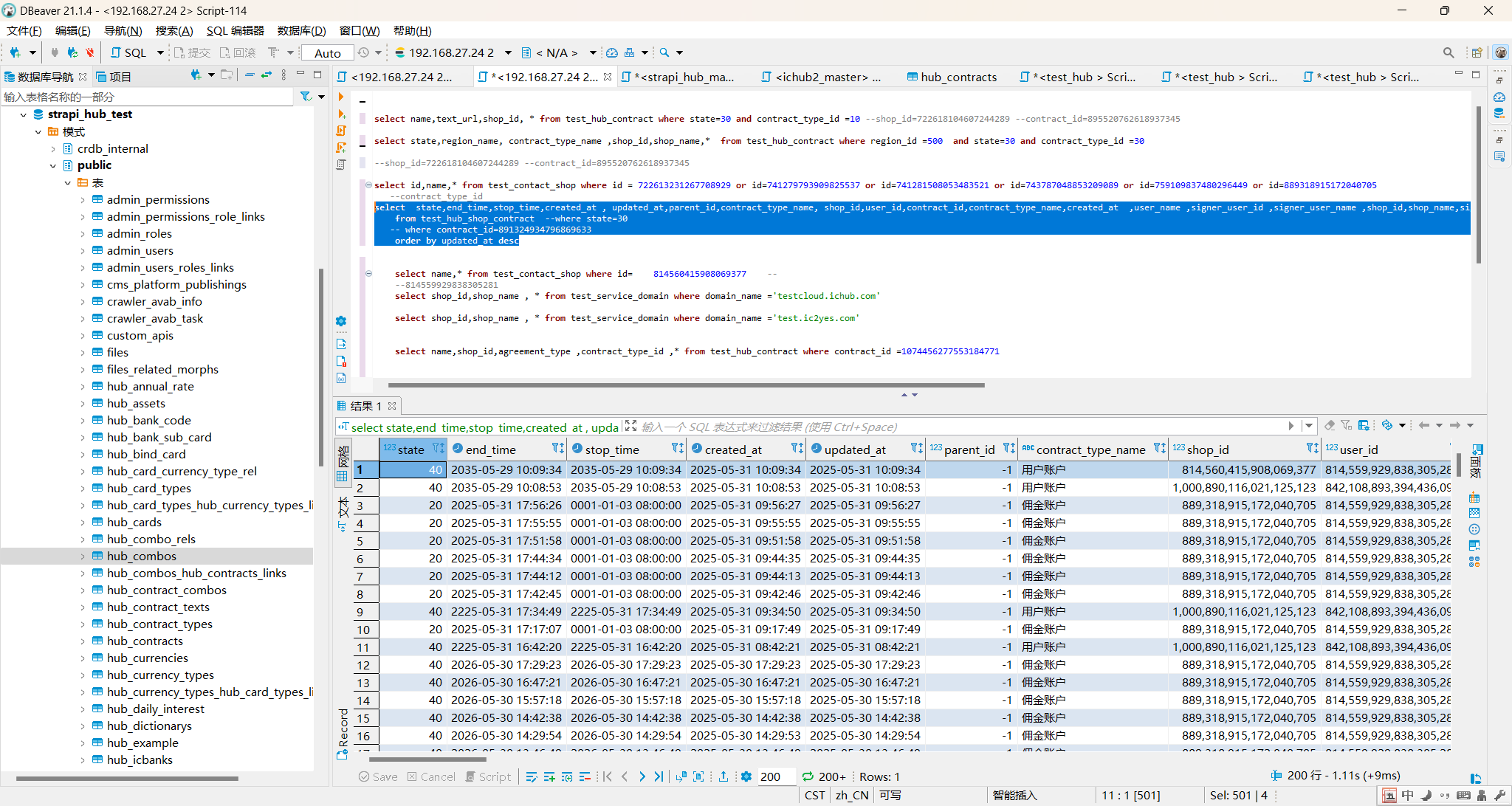Click the red disconnect icon in main toolbar
Image resolution: width=1512 pixels, height=806 pixels.
pyautogui.click(x=89, y=52)
